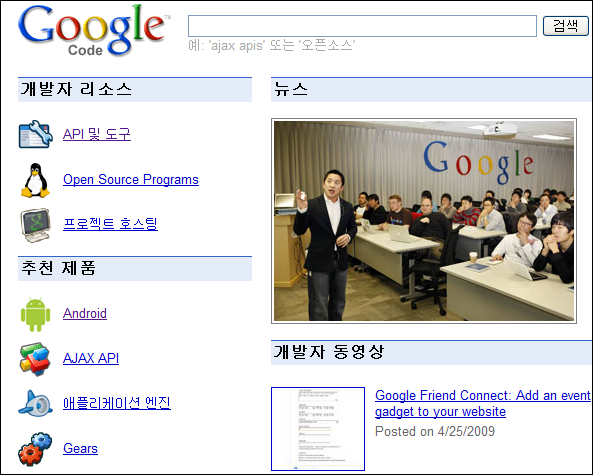Click the green Android robot icon
The width and height of the screenshot is (593, 475).
[36, 314]
